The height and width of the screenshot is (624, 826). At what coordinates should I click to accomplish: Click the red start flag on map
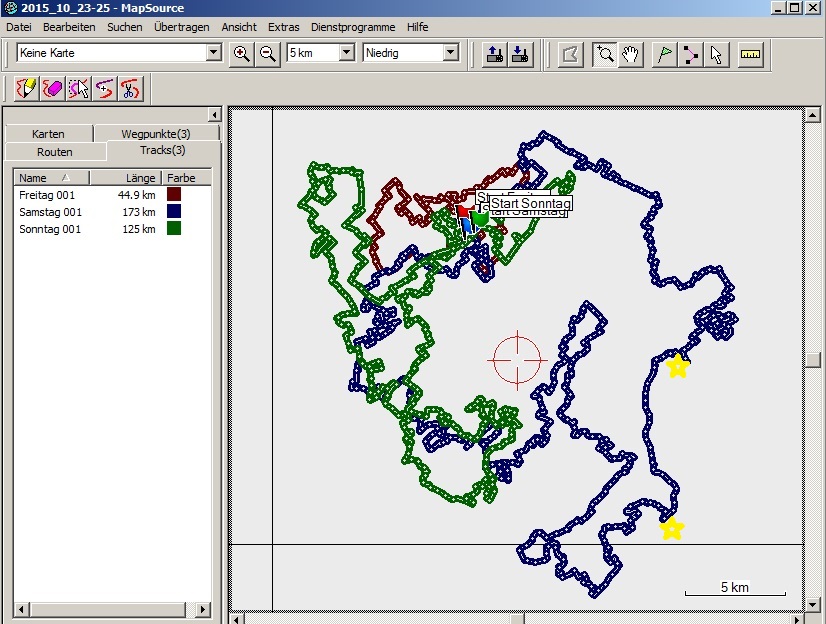pos(463,212)
